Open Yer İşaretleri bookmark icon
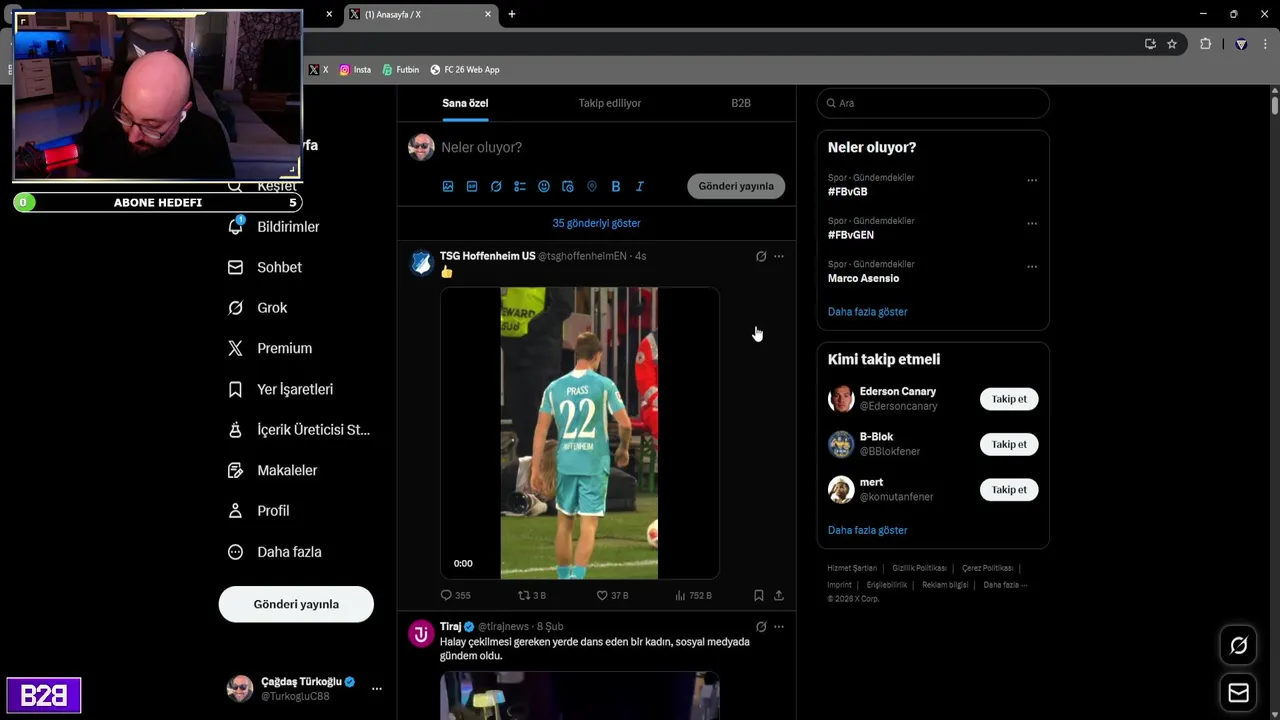The image size is (1280, 720). tap(235, 389)
